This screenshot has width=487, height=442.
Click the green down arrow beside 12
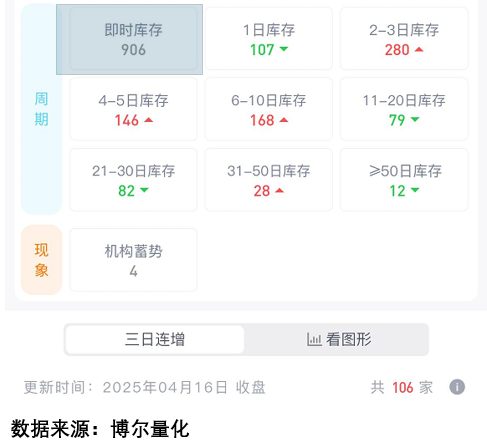pos(415,190)
